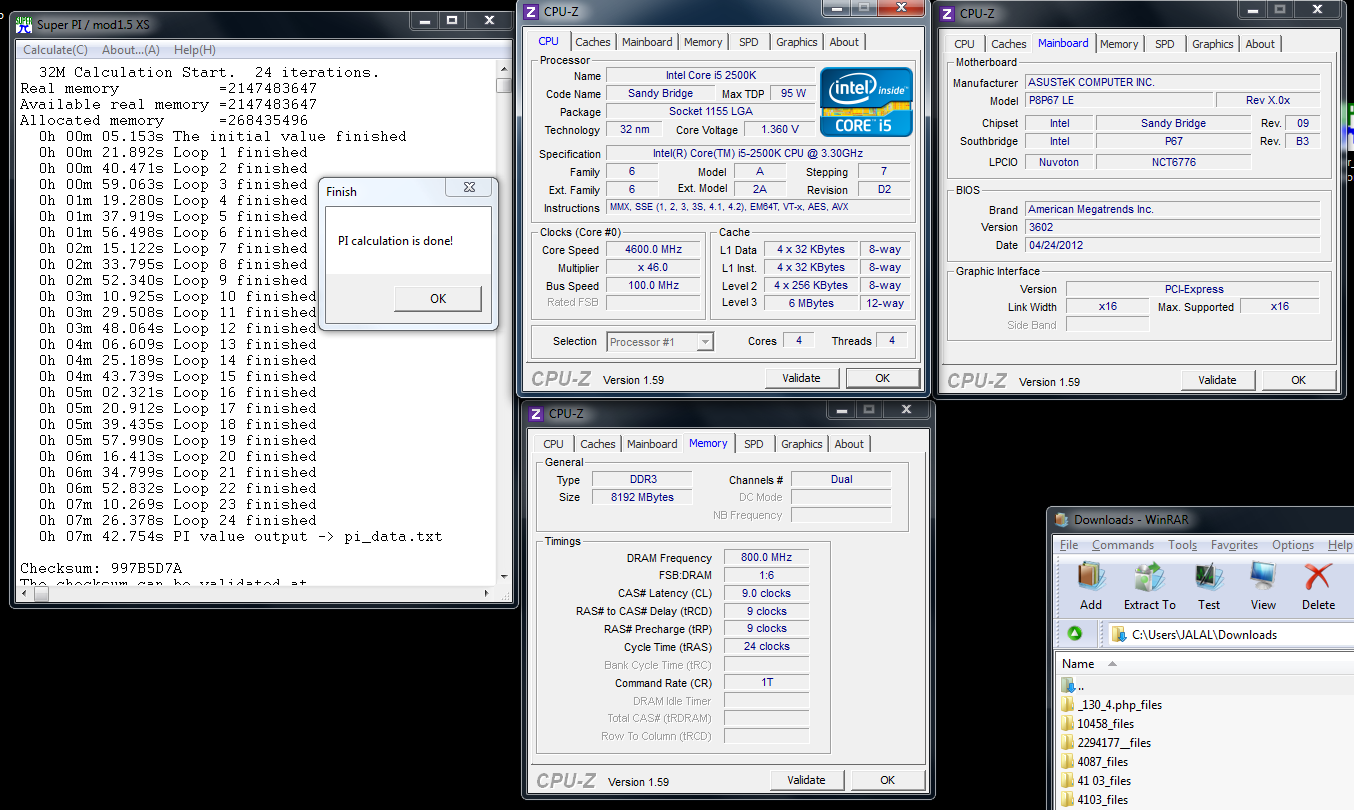Viewport: 1354px width, 810px height.
Task: Click the DRAM Frequency 800.0 MHz field
Action: click(x=766, y=558)
